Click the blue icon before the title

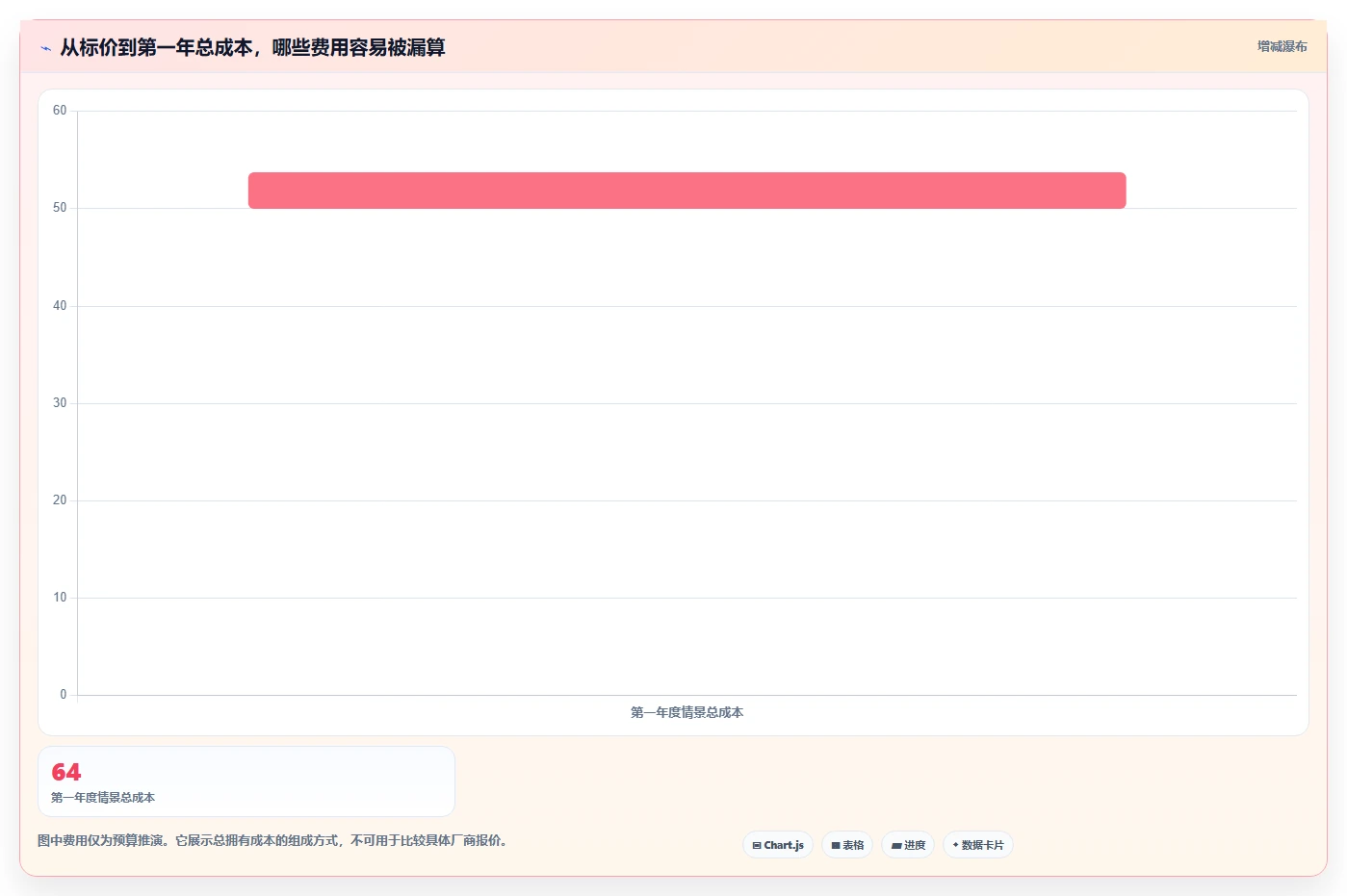click(x=45, y=48)
